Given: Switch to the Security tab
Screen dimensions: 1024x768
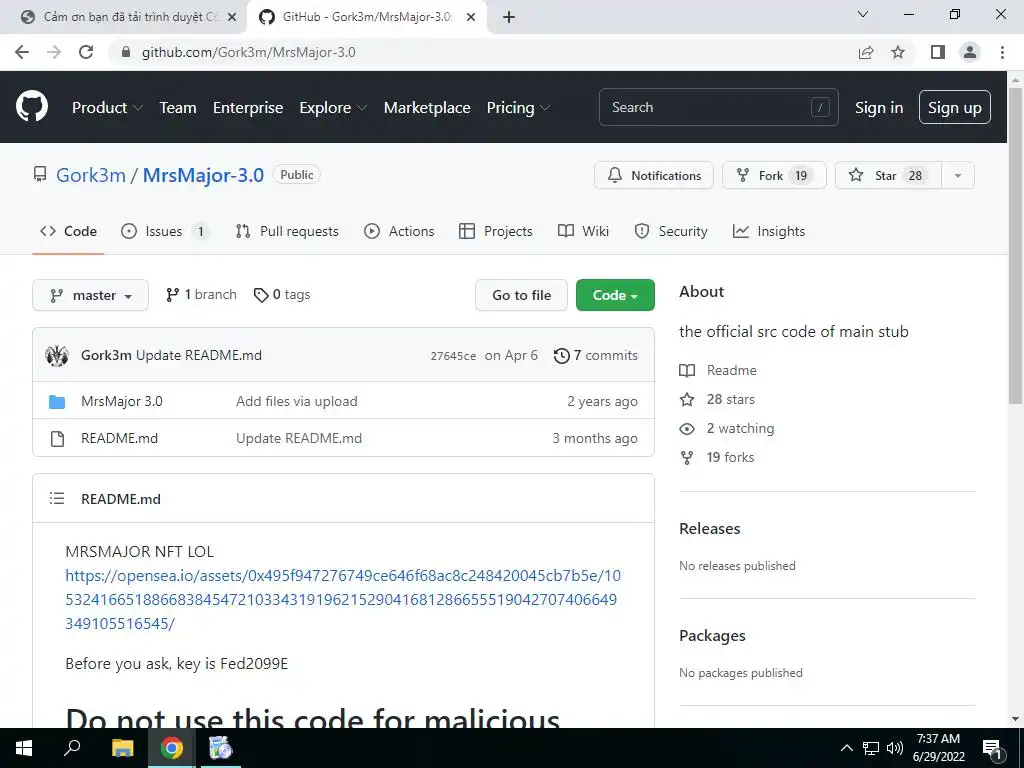Looking at the screenshot, I should [x=670, y=231].
